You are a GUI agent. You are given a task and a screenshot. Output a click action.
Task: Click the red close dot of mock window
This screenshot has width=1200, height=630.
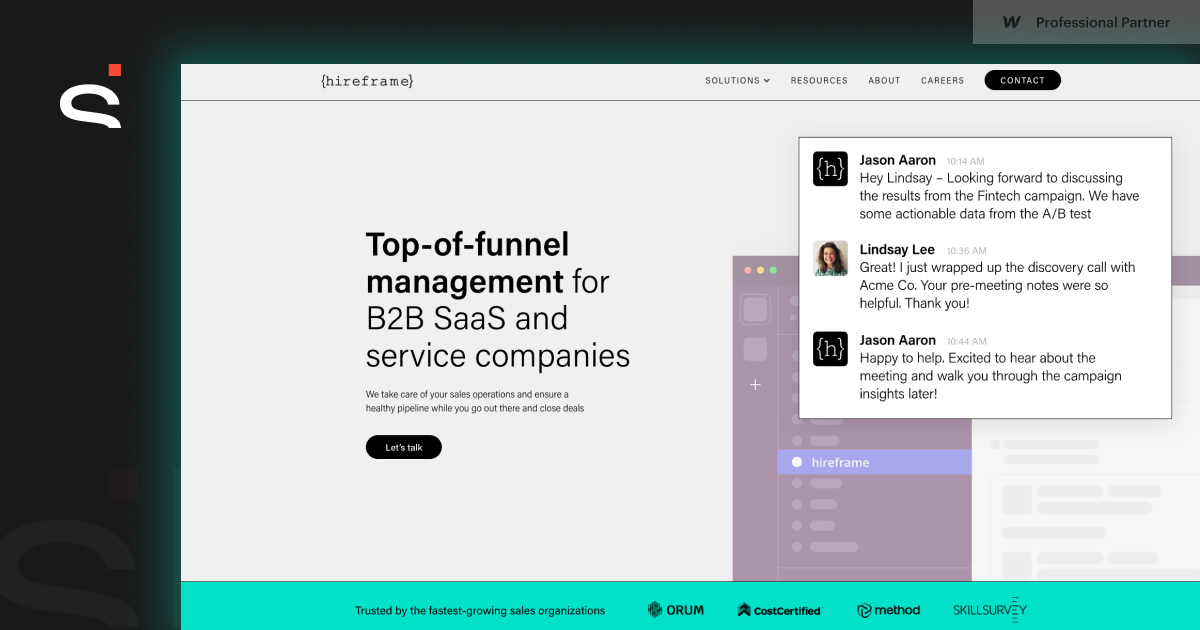[x=747, y=270]
